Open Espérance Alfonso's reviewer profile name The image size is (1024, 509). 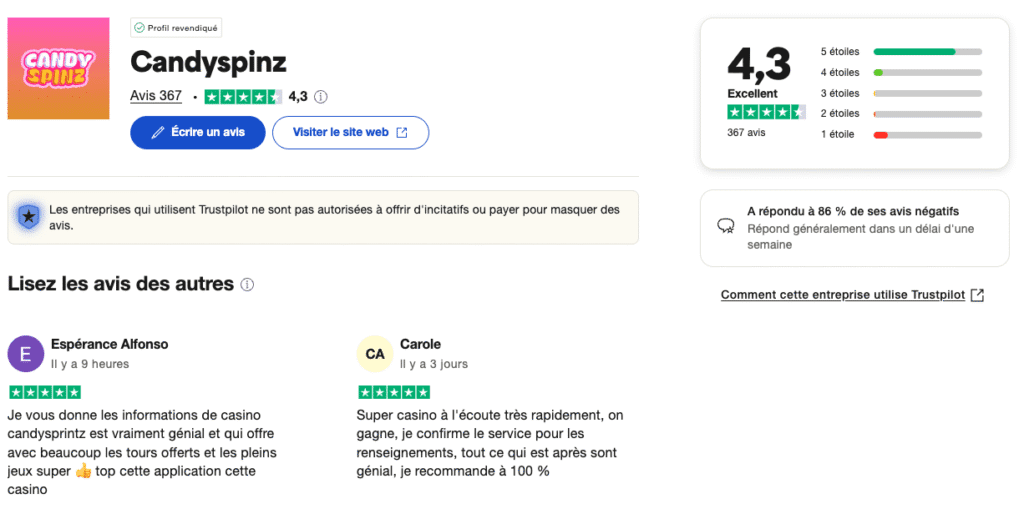tap(109, 344)
